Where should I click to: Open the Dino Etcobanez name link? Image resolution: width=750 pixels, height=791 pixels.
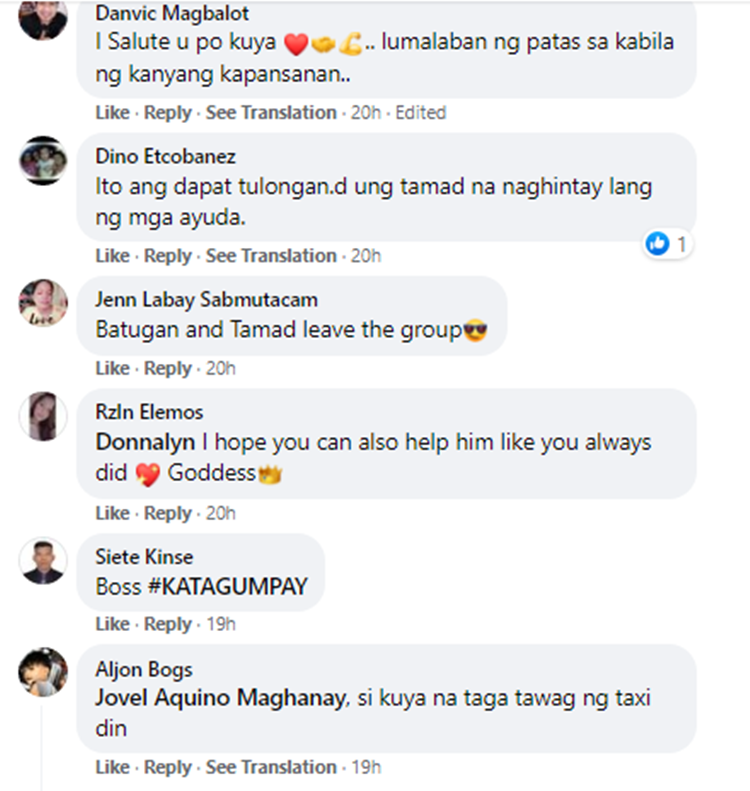click(x=165, y=156)
